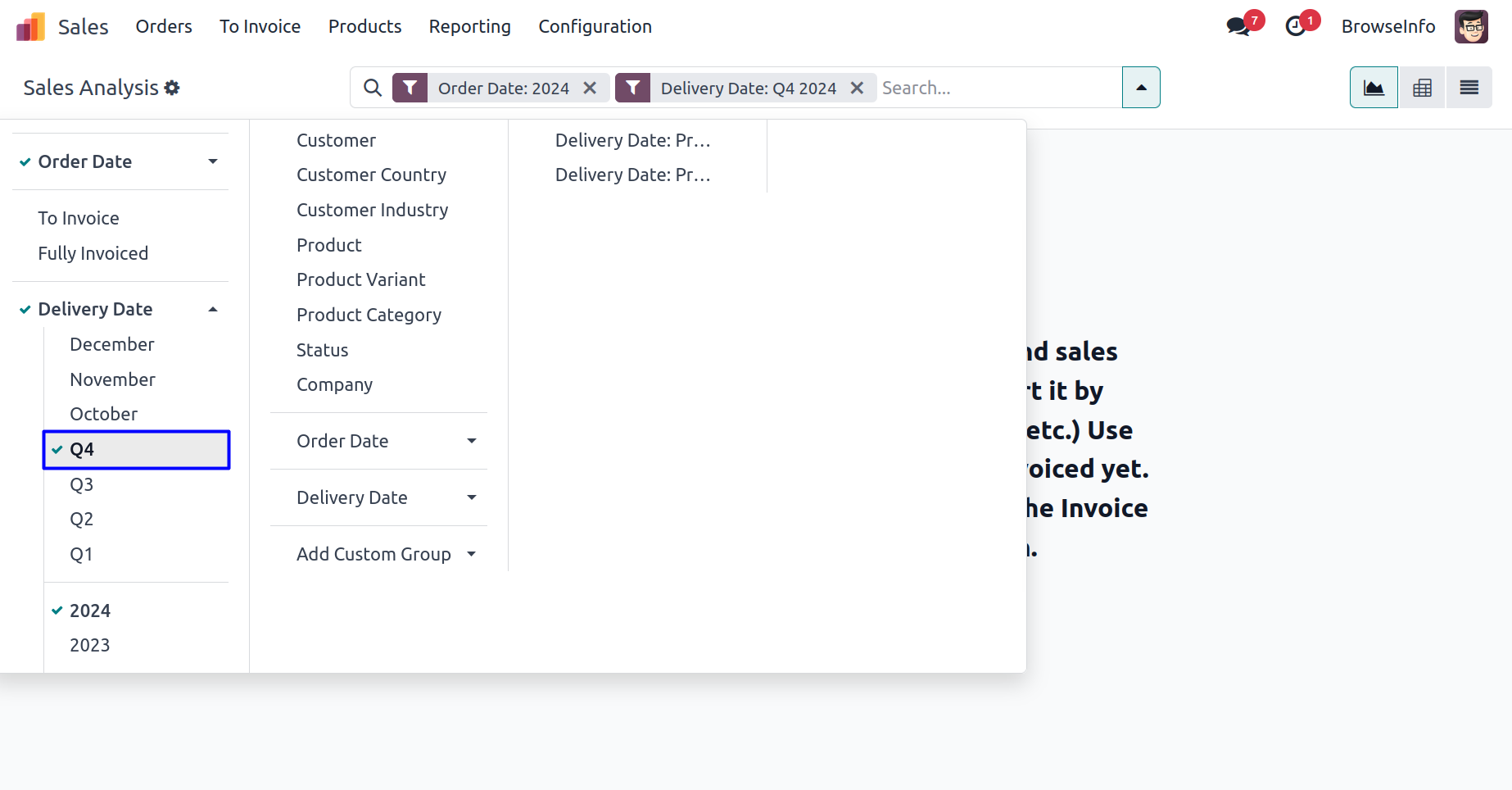Click the Sales Analysis gear icon
This screenshot has height=790, width=1512.
tap(172, 88)
